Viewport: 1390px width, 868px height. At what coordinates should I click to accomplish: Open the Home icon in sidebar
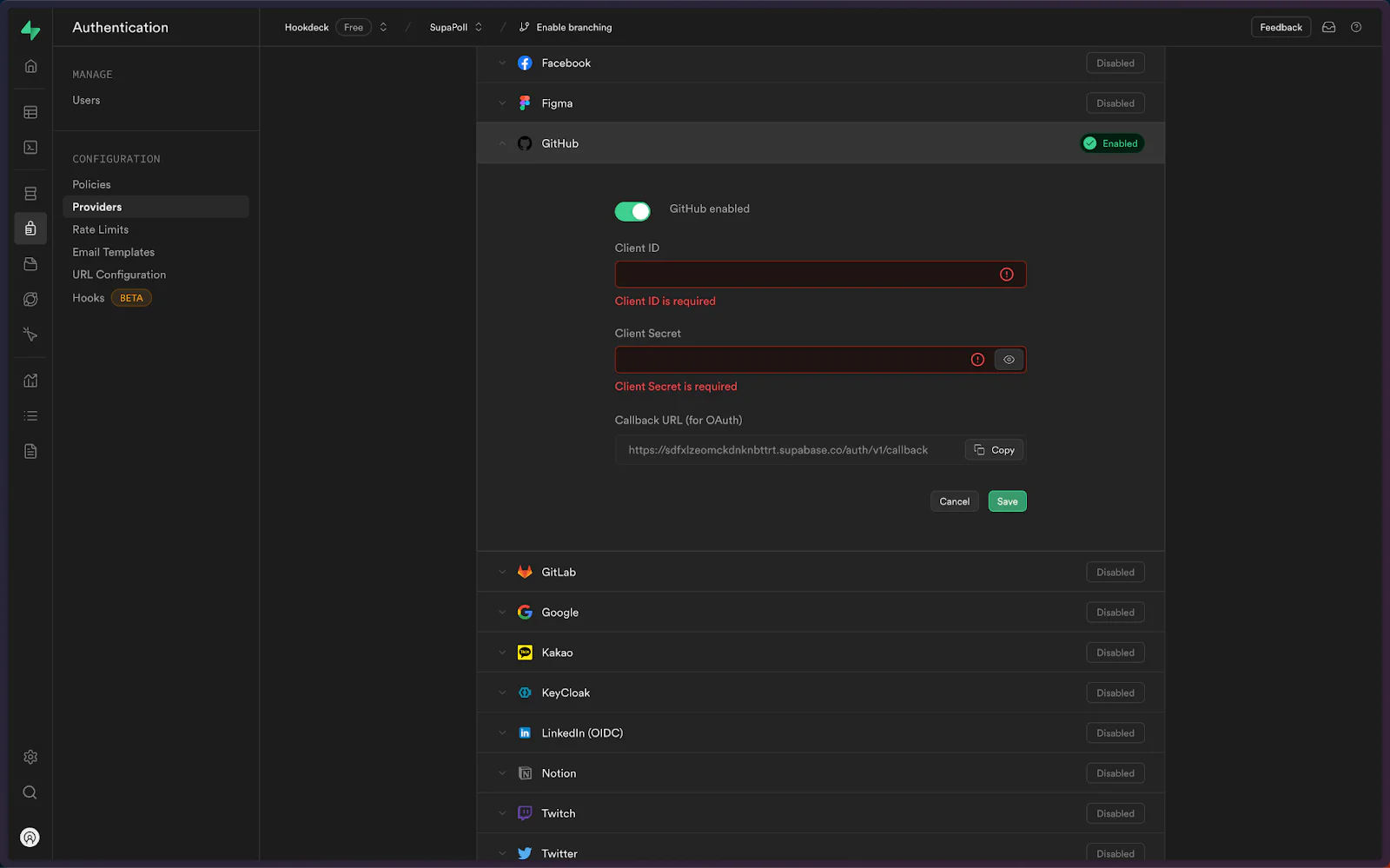click(x=30, y=66)
